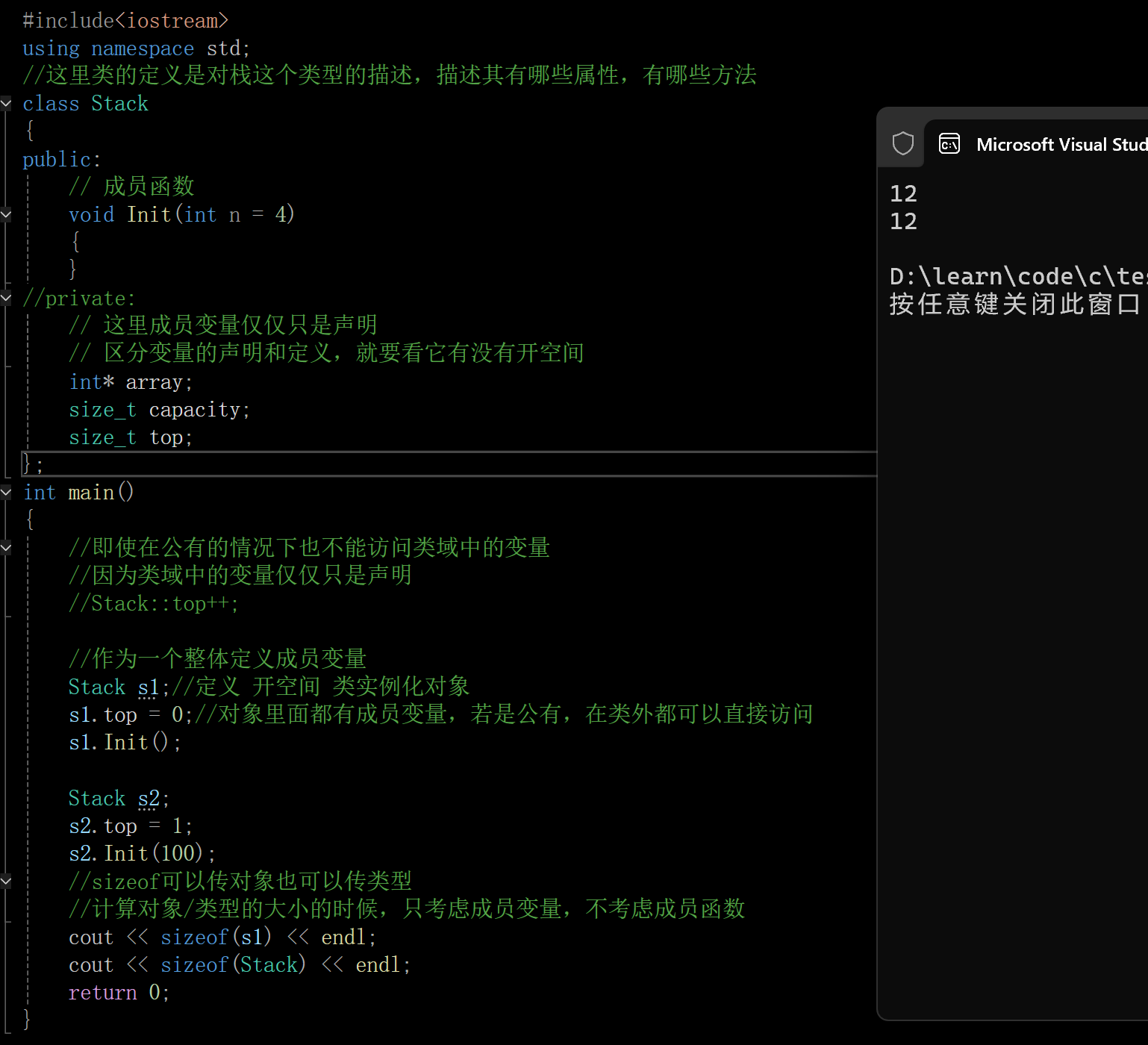This screenshot has height=1045, width=1148.
Task: Collapse the int main() function block
Action: [x=6, y=493]
